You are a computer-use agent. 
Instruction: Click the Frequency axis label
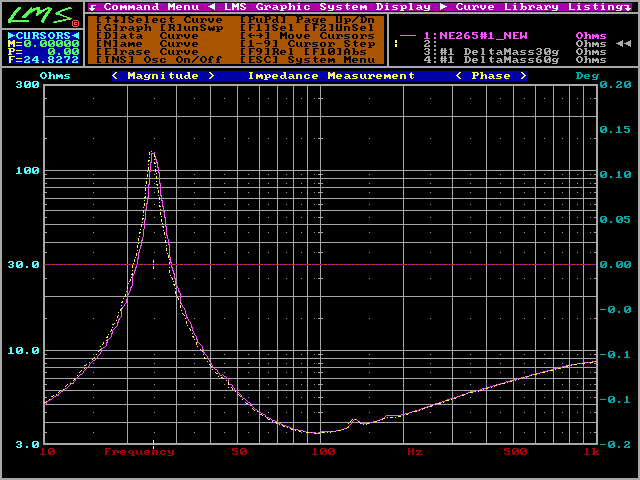pos(140,452)
